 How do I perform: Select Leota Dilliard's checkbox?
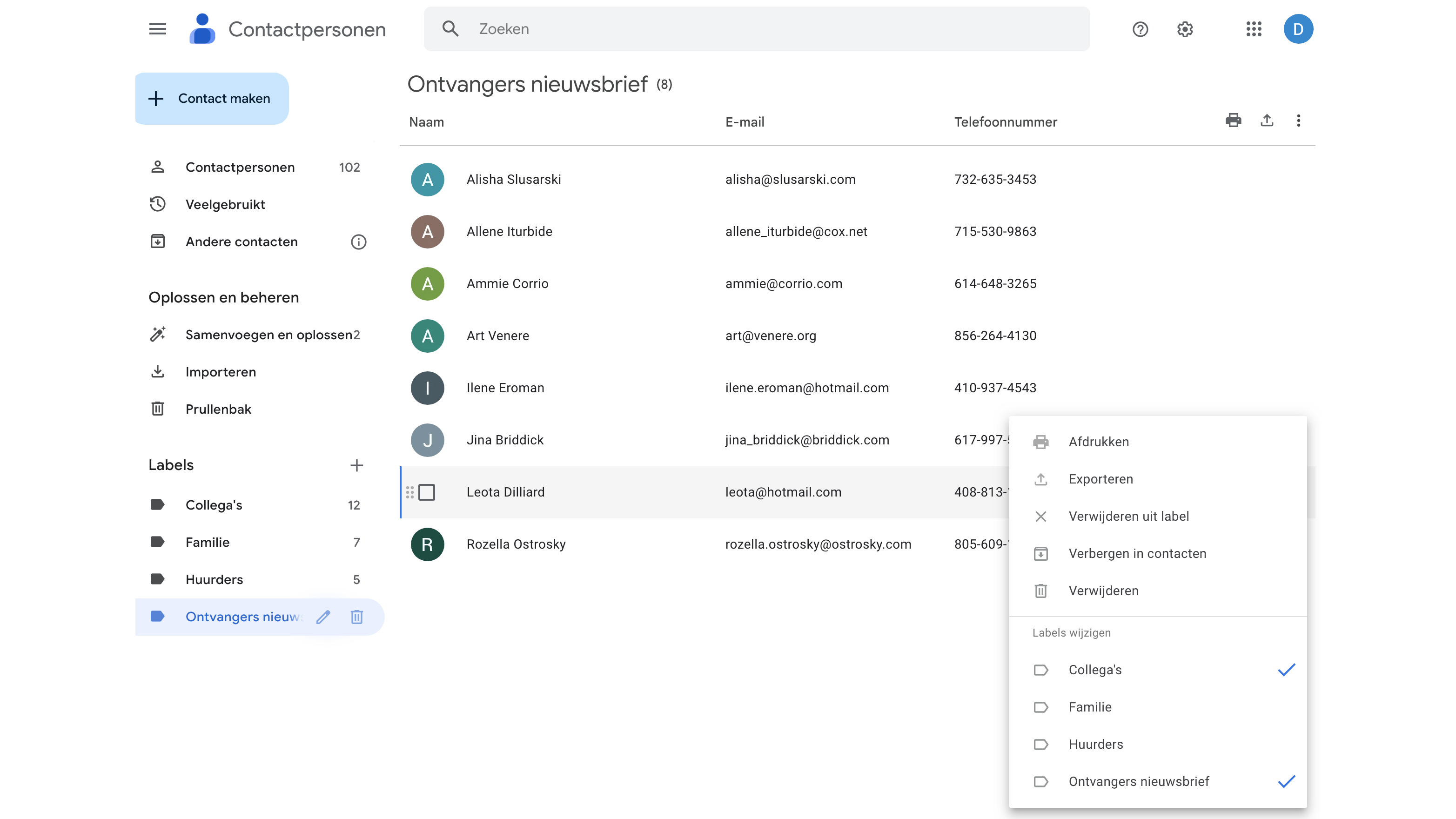tap(427, 492)
